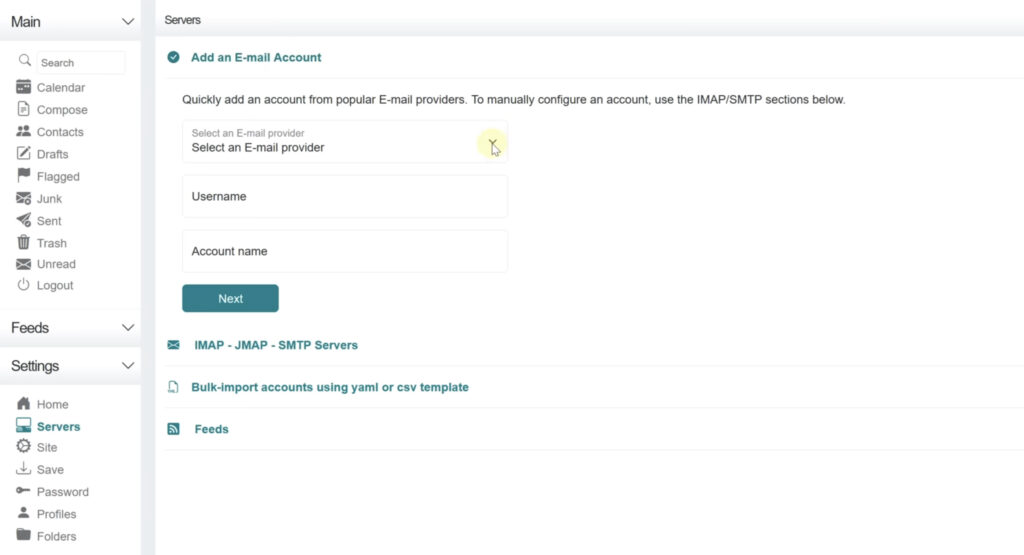Click the Compose icon in sidebar
The width and height of the screenshot is (1024, 555).
[24, 109]
